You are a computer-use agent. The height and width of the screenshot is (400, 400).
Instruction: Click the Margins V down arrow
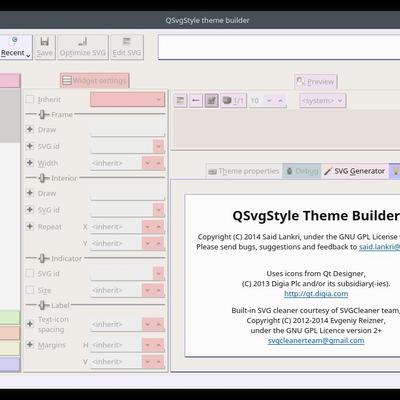pos(147,362)
